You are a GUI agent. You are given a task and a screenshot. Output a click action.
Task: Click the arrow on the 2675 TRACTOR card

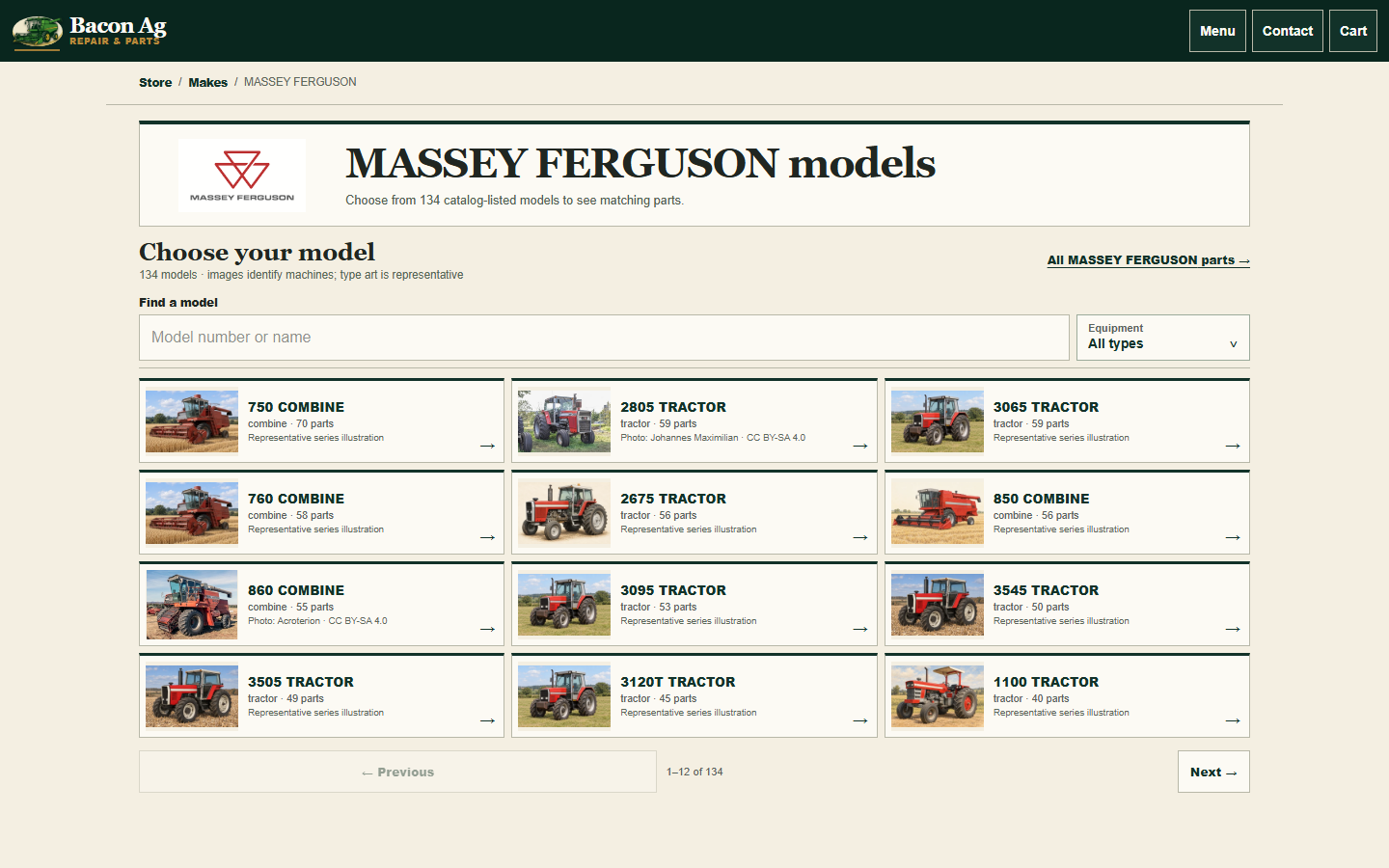[x=860, y=537]
